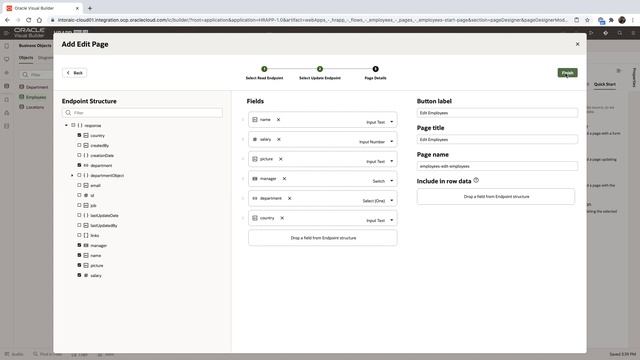Expand the departmentObject tree node
The width and height of the screenshot is (640, 360).
(x=72, y=175)
